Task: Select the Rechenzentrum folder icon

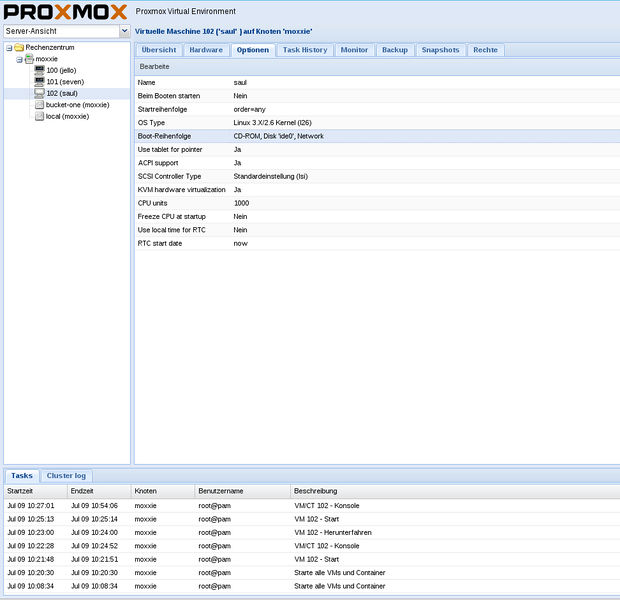Action: click(19, 47)
